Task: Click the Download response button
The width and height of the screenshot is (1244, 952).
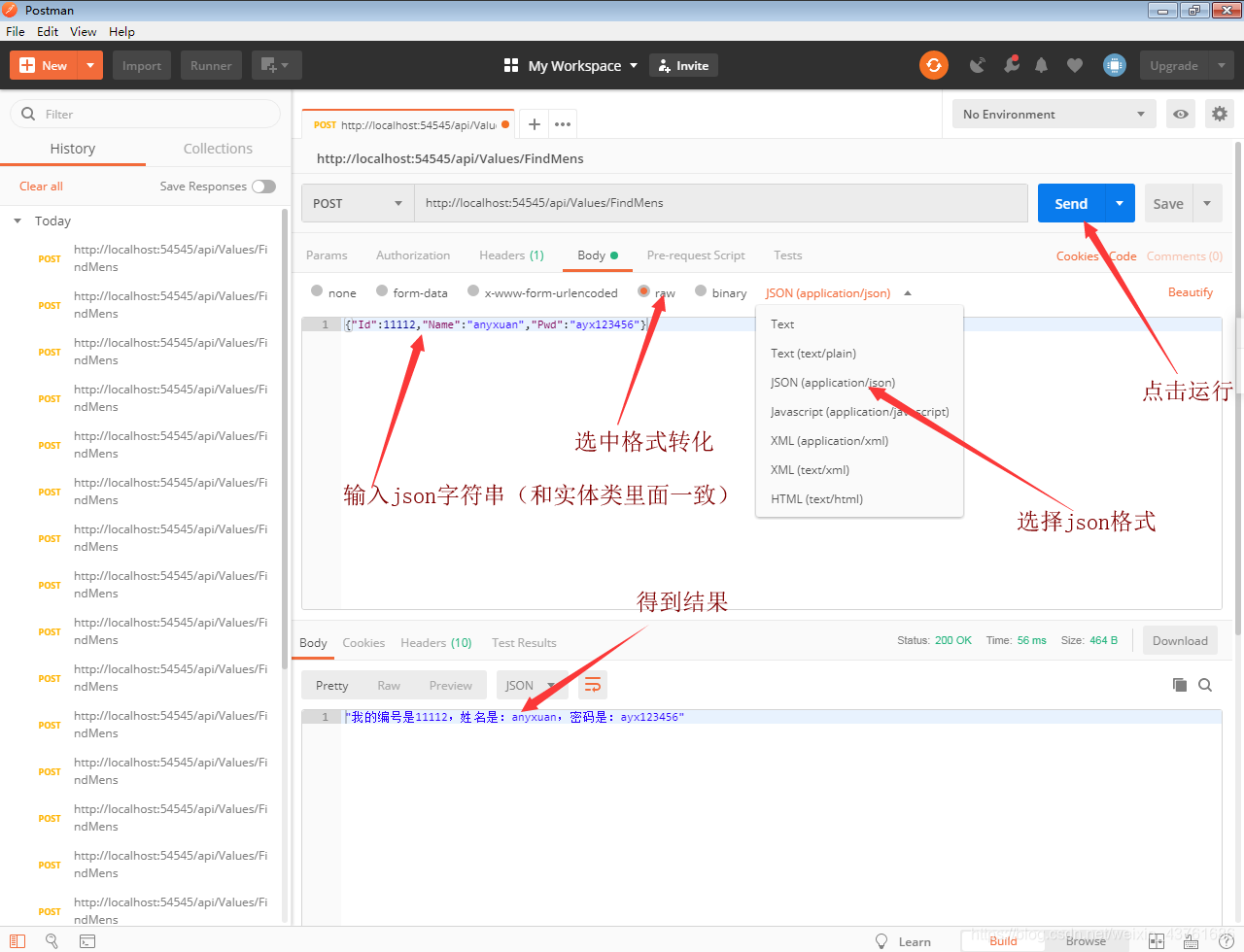Action: [x=1180, y=640]
